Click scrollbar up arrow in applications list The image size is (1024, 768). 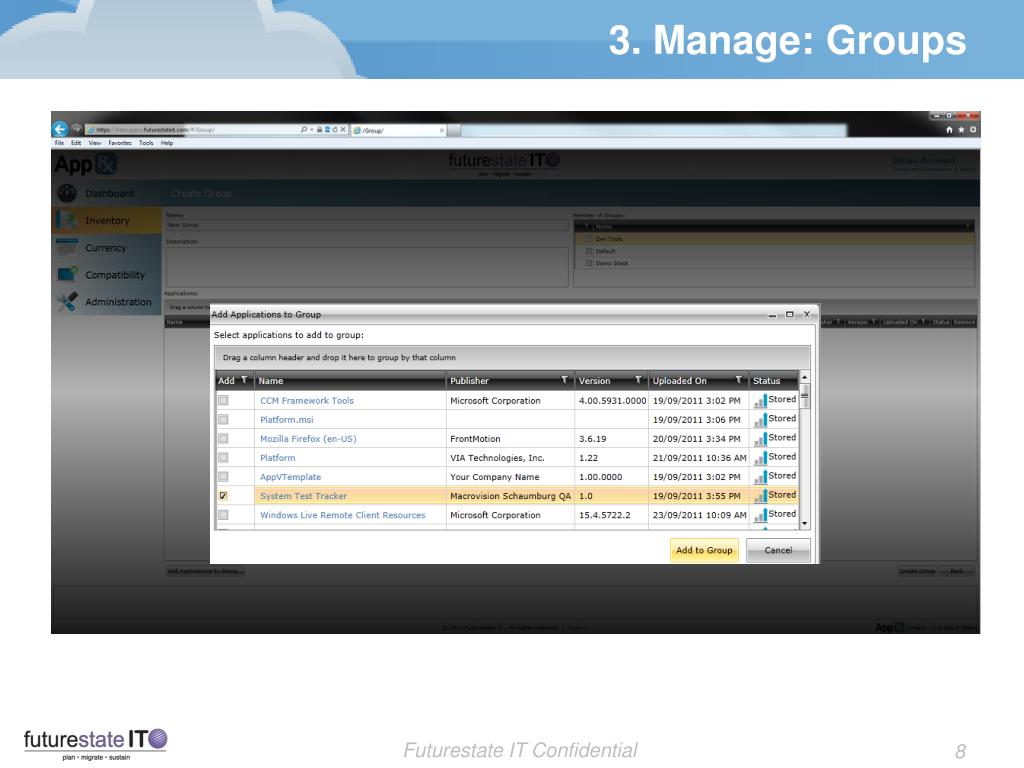point(805,377)
